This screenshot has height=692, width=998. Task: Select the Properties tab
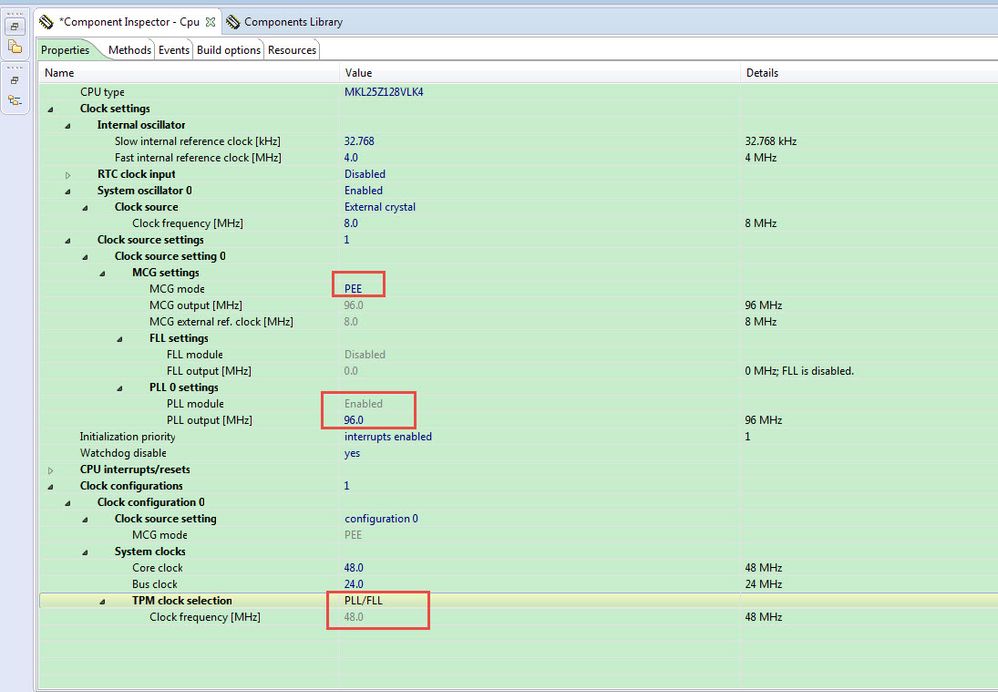pyautogui.click(x=65, y=50)
